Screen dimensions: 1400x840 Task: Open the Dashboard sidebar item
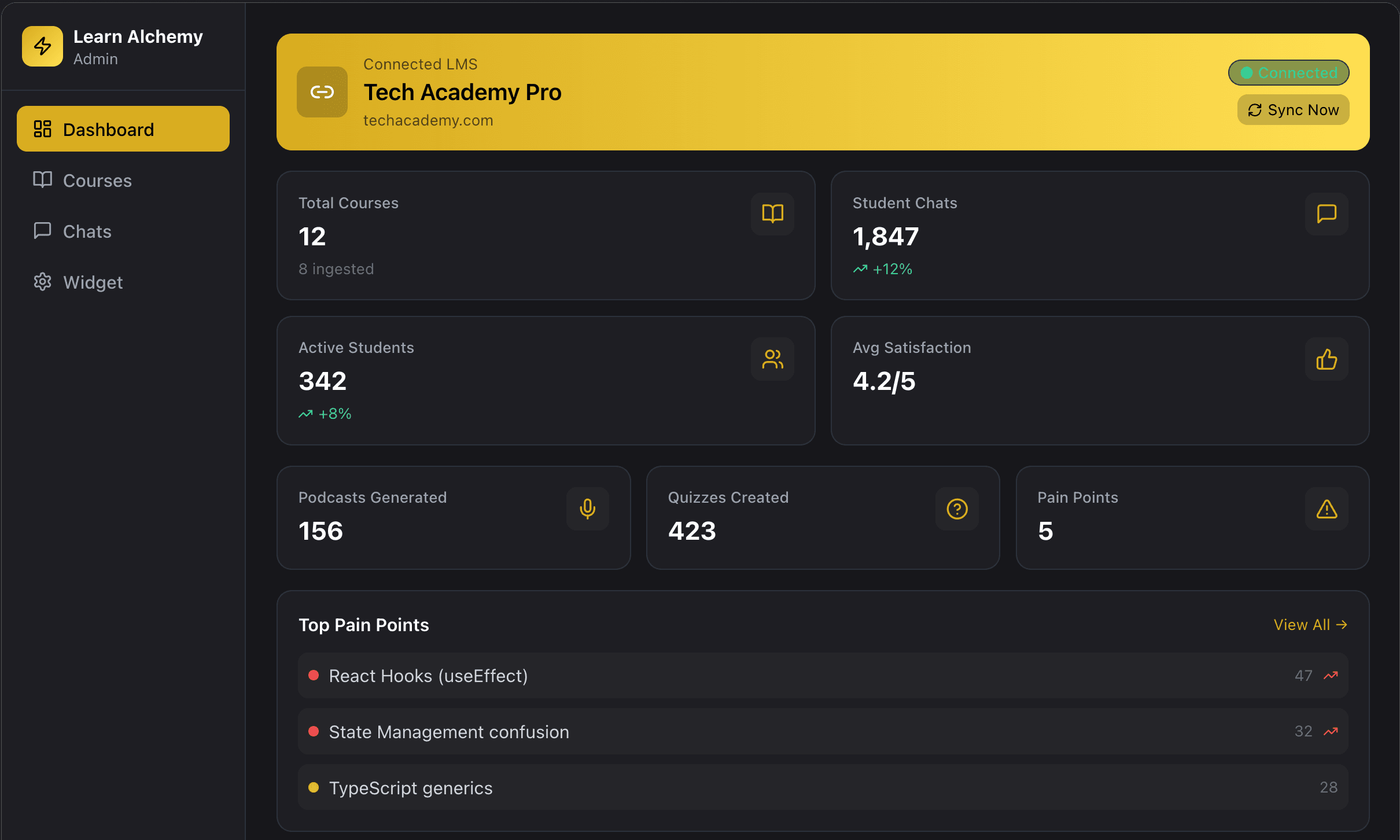(123, 129)
